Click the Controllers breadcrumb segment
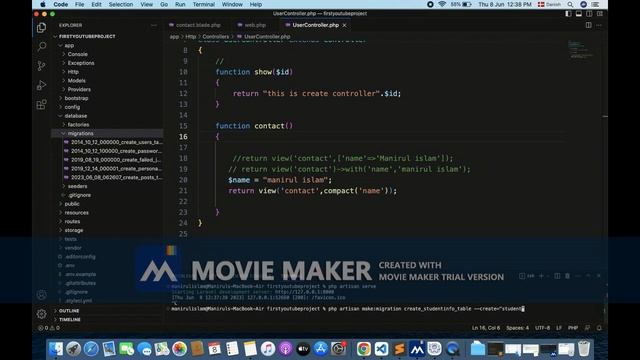The image size is (640, 360). point(216,37)
